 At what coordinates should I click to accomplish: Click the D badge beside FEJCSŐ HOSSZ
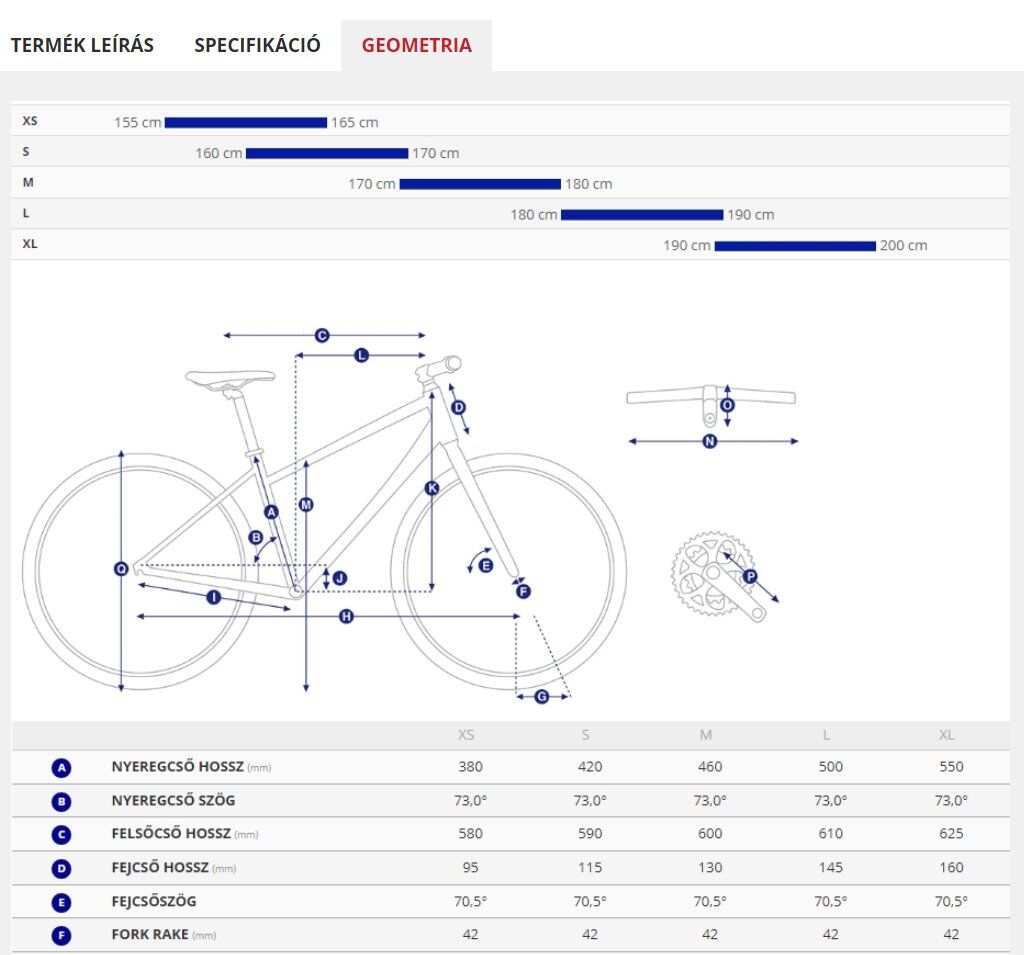click(x=62, y=868)
